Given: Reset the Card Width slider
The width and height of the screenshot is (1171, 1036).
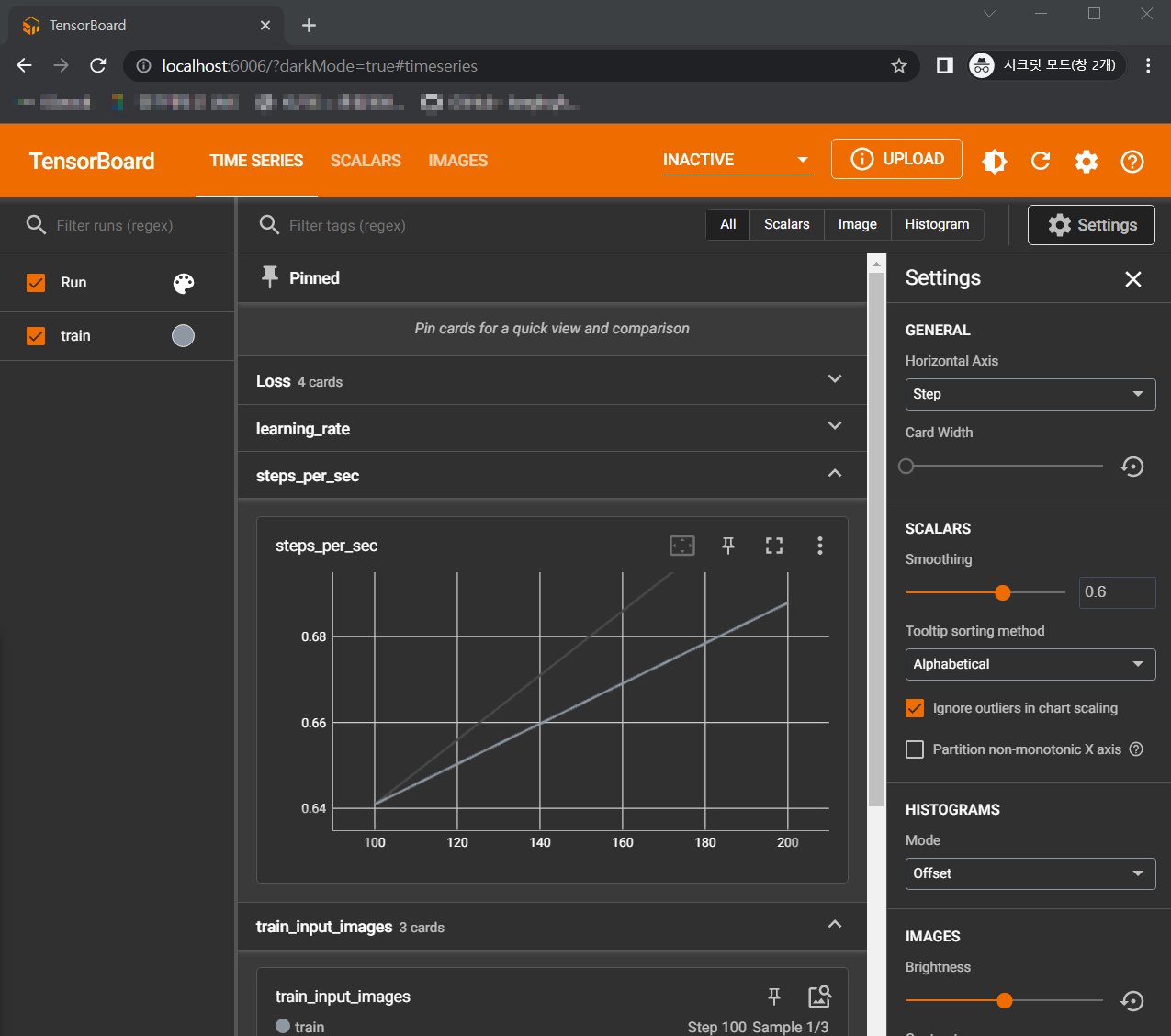Looking at the screenshot, I should [x=1132, y=467].
